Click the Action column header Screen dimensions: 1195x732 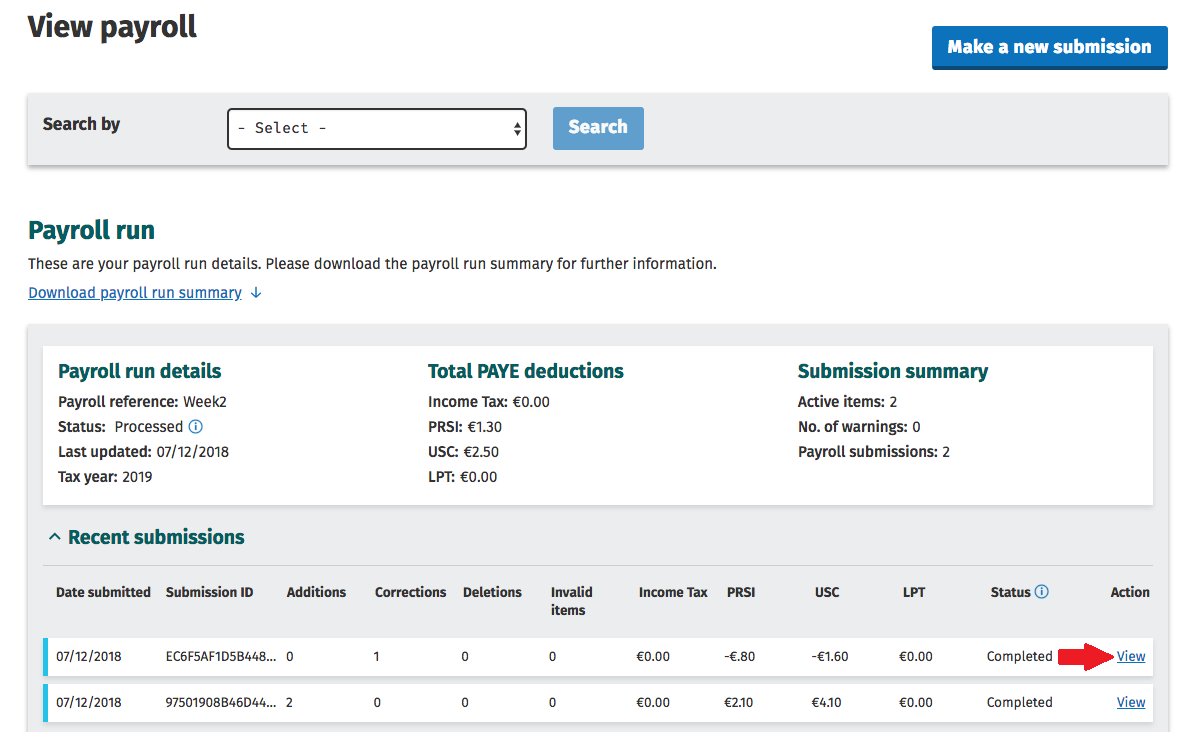pyautogui.click(x=1130, y=592)
